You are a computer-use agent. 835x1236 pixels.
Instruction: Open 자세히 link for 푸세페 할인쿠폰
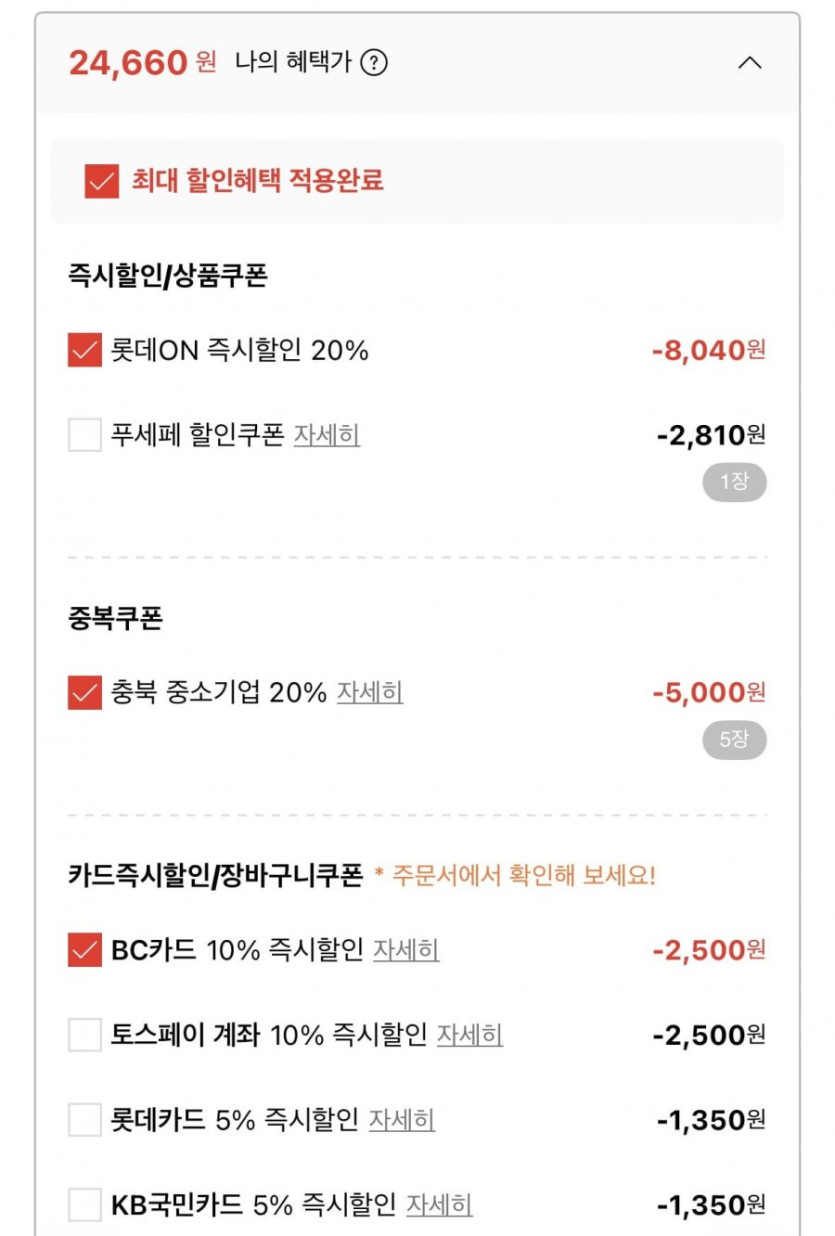pos(327,435)
